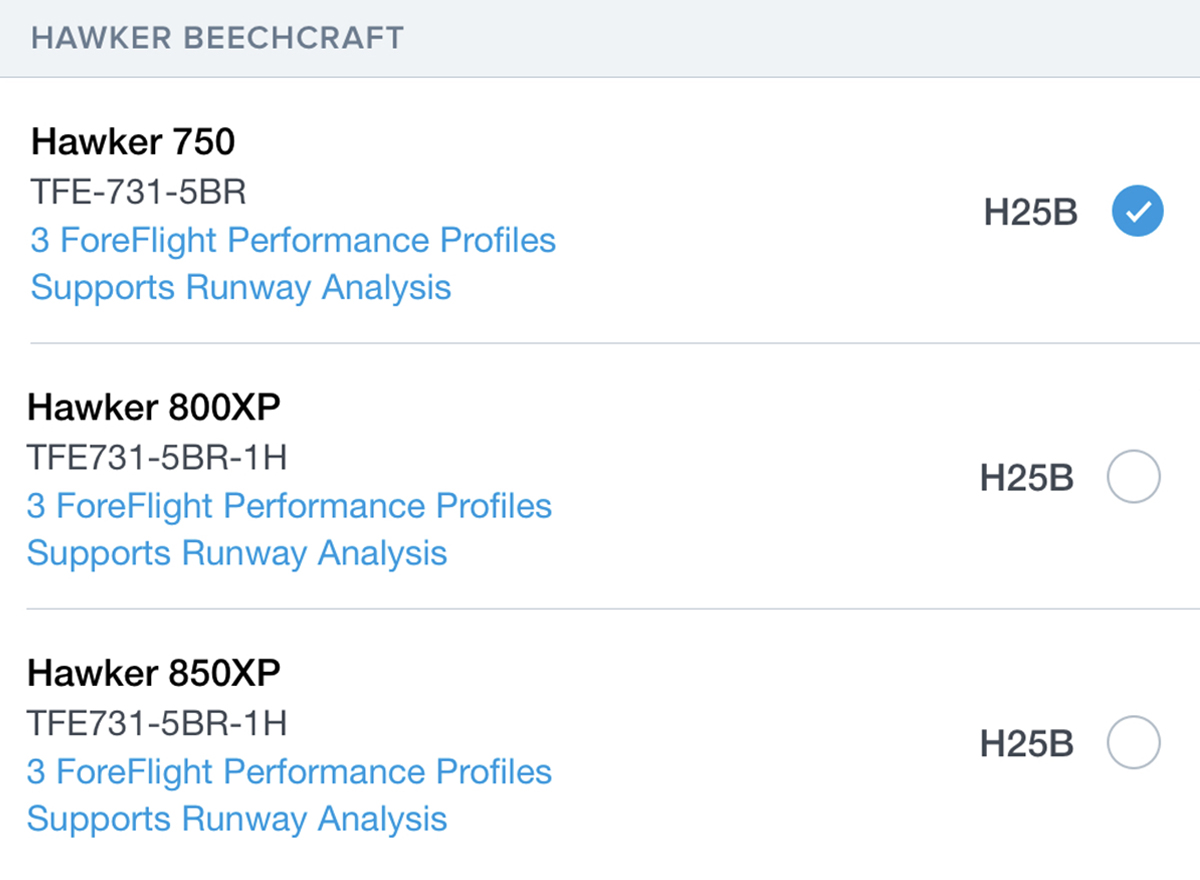Screen dimensions: 1200x880
Task: Open Hawker 850XP ForeFlight Performance Profiles link
Action: (289, 772)
